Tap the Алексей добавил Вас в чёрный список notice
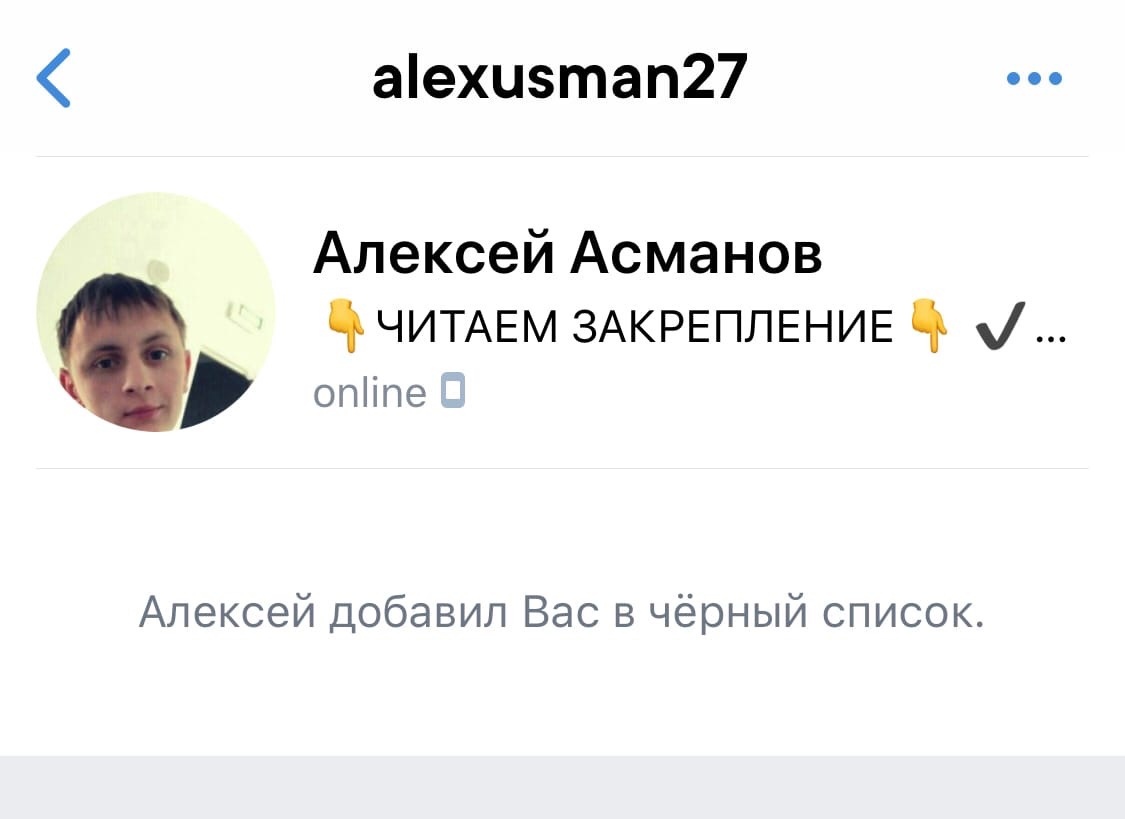Image resolution: width=1125 pixels, height=819 pixels. (562, 612)
